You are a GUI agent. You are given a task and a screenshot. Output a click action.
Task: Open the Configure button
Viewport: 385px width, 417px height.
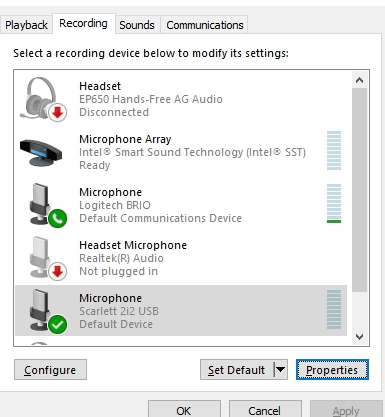pos(50,370)
